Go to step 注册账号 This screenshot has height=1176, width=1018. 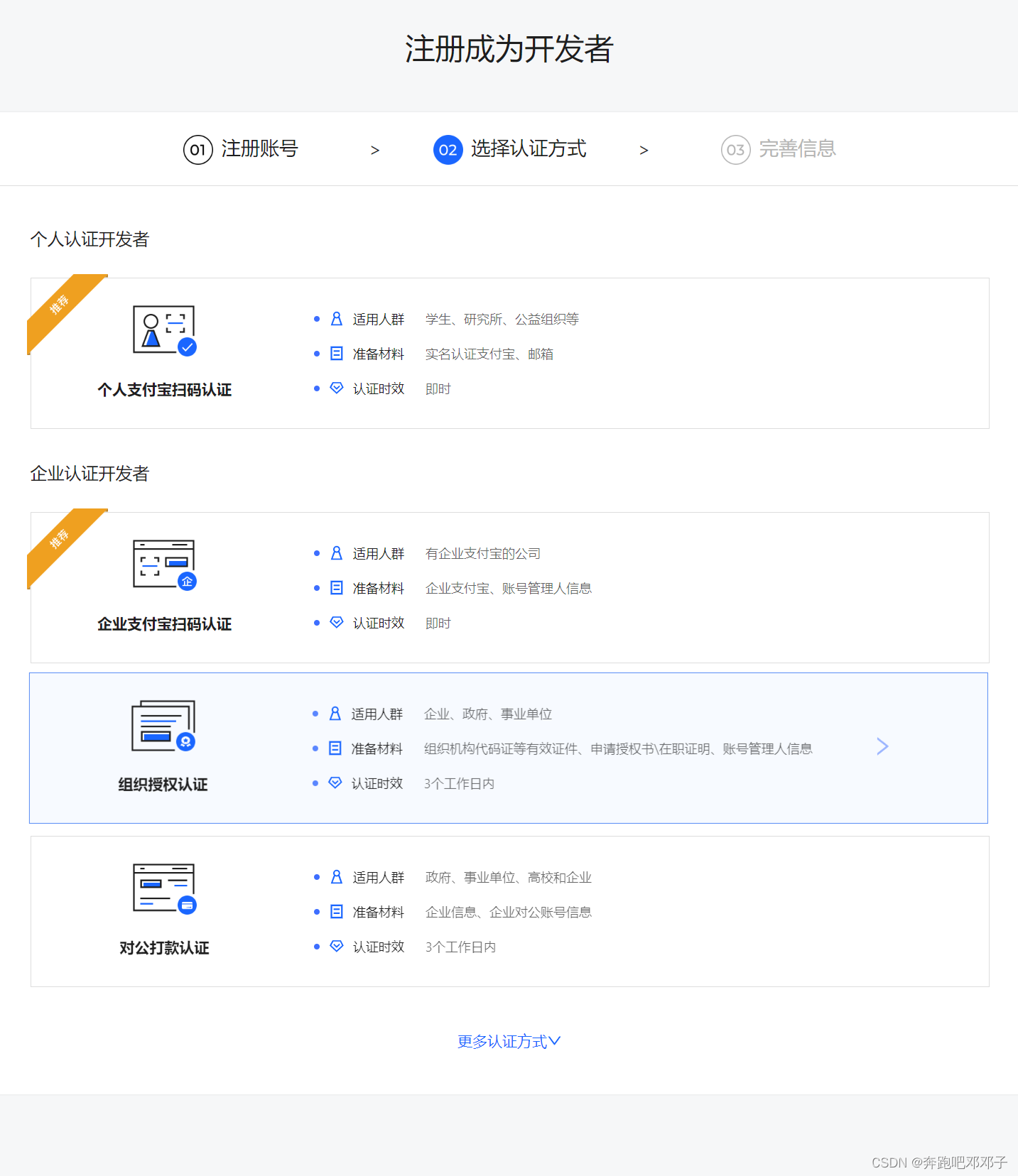(259, 149)
